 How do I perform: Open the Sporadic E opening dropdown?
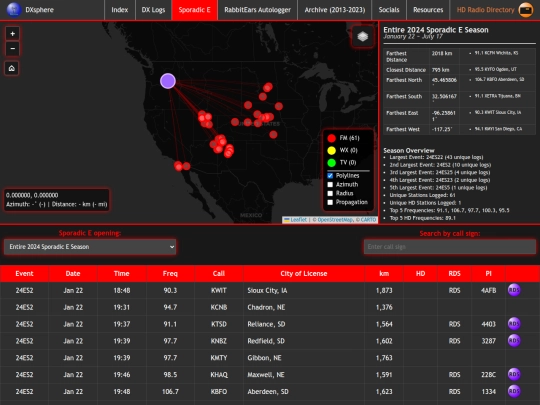(x=90, y=247)
